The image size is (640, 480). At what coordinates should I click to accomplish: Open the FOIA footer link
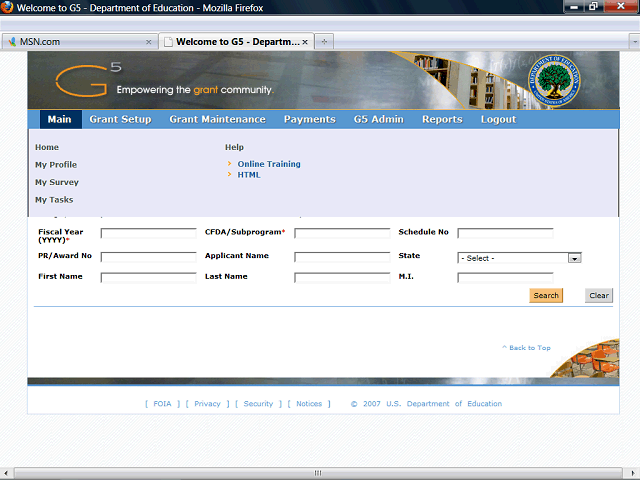pos(162,404)
